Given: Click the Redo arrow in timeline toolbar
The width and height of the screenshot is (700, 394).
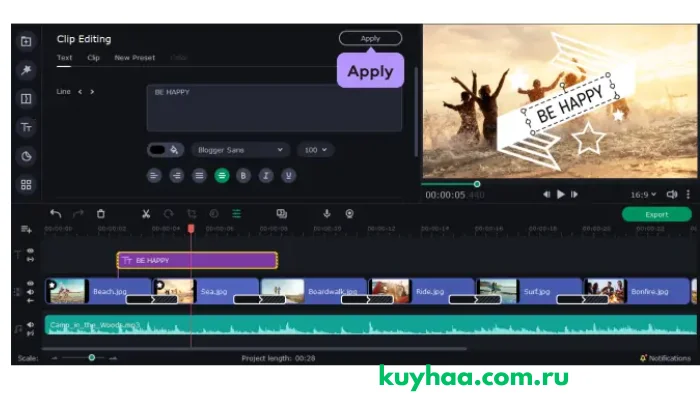Looking at the screenshot, I should [78, 214].
